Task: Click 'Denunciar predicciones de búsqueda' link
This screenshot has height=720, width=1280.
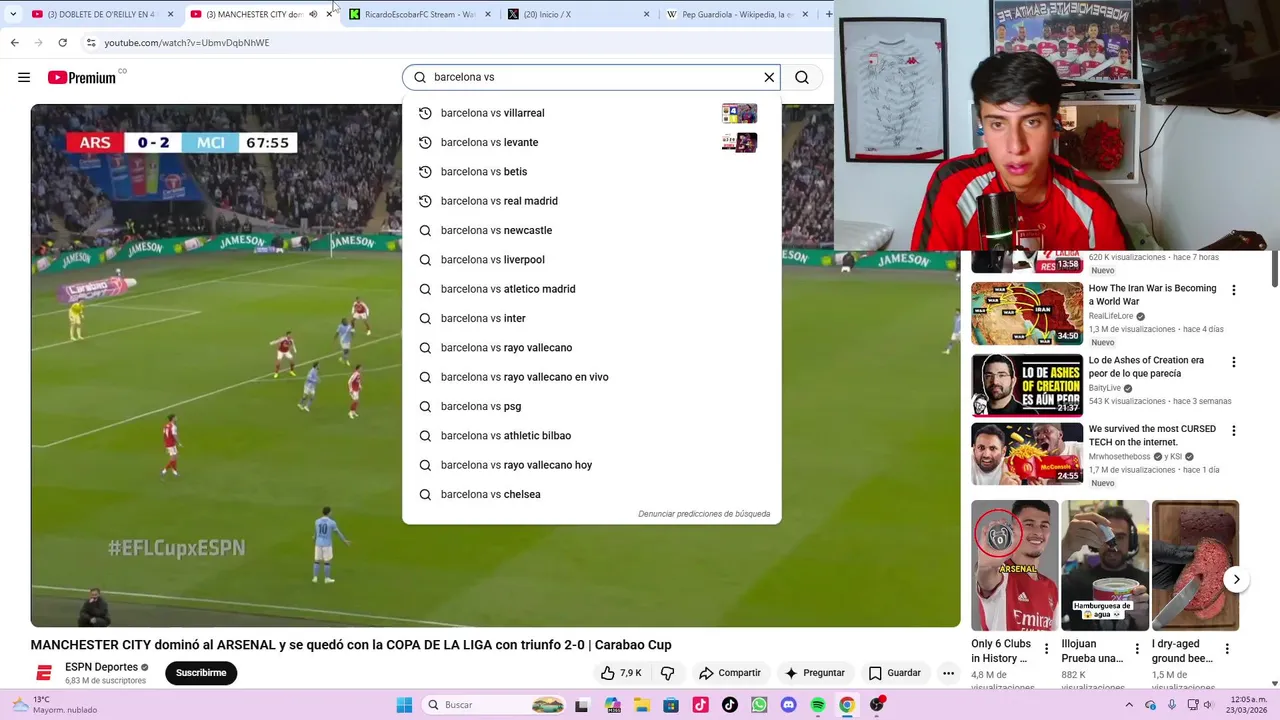Action: click(x=704, y=514)
